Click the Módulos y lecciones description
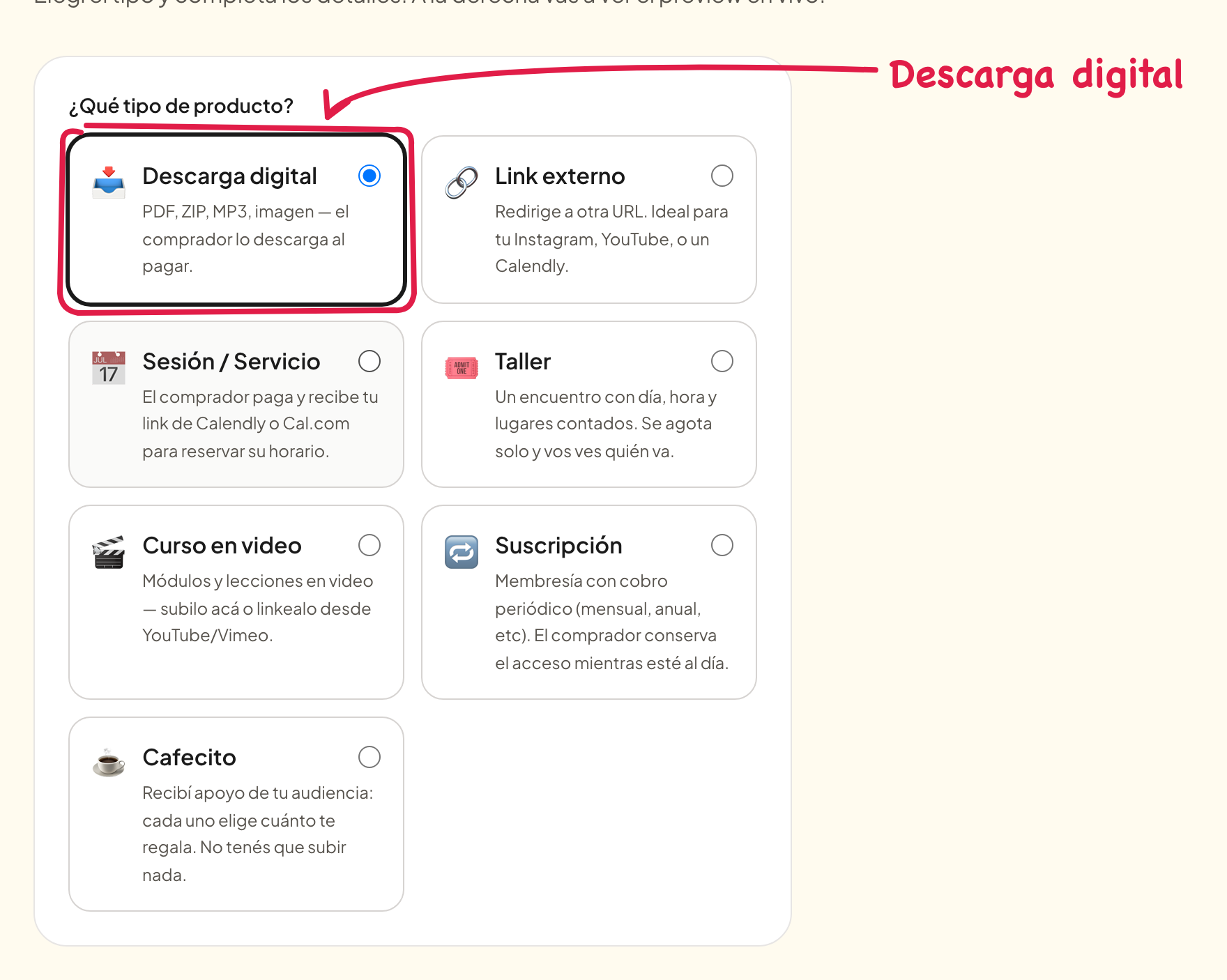 (x=258, y=608)
